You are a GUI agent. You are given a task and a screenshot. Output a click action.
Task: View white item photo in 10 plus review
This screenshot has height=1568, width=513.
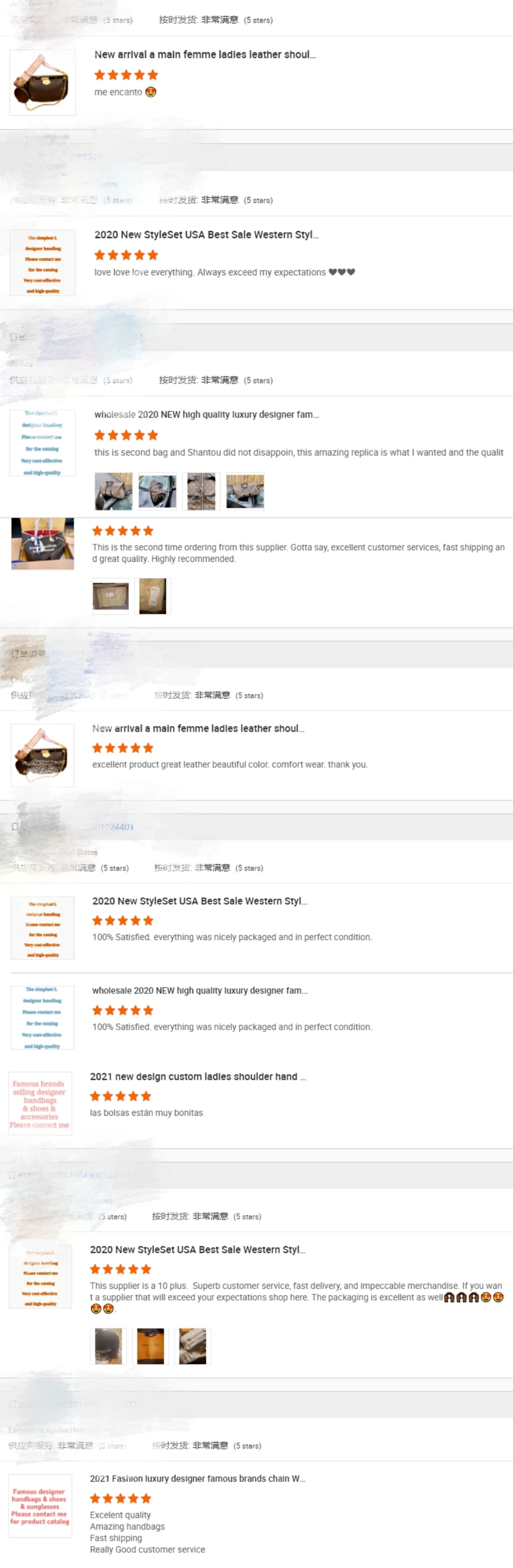pyautogui.click(x=192, y=1346)
